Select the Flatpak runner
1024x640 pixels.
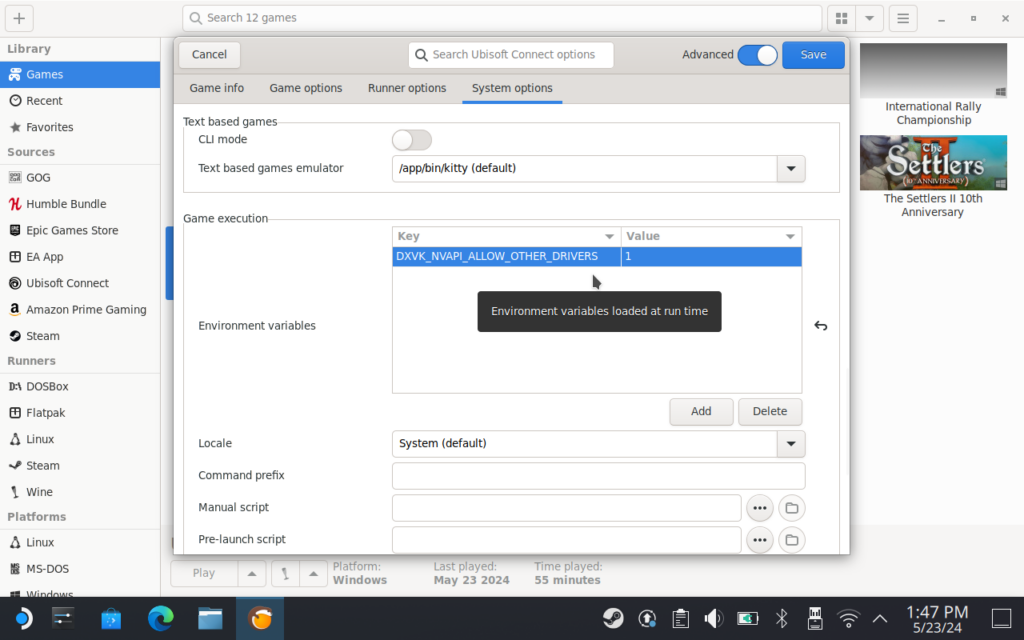[x=80, y=413]
